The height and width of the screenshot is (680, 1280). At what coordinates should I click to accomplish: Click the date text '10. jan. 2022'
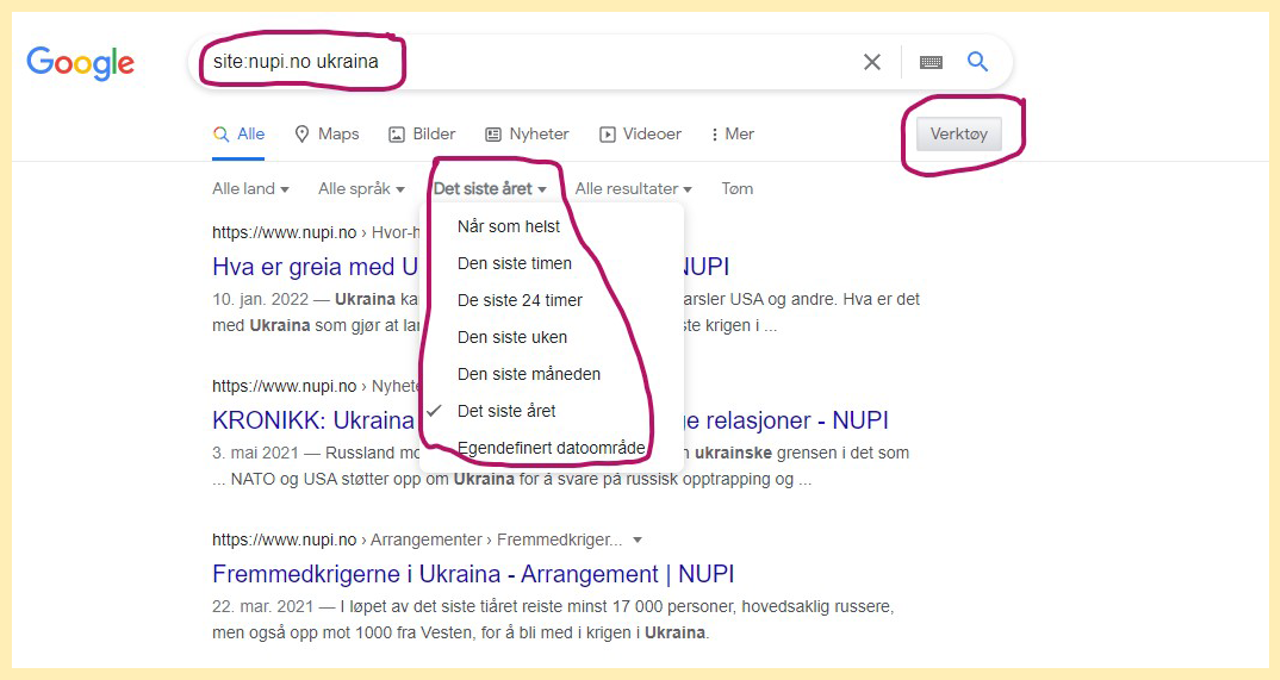260,299
